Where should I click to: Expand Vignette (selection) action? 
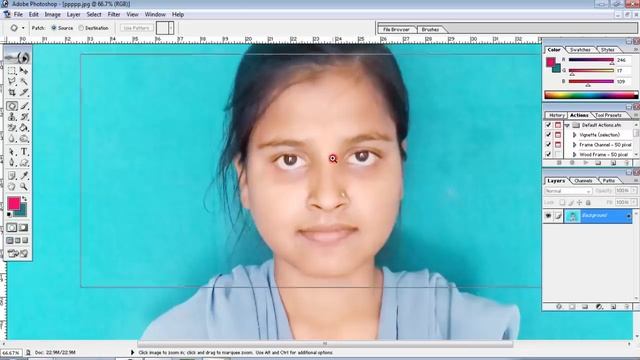click(x=574, y=135)
